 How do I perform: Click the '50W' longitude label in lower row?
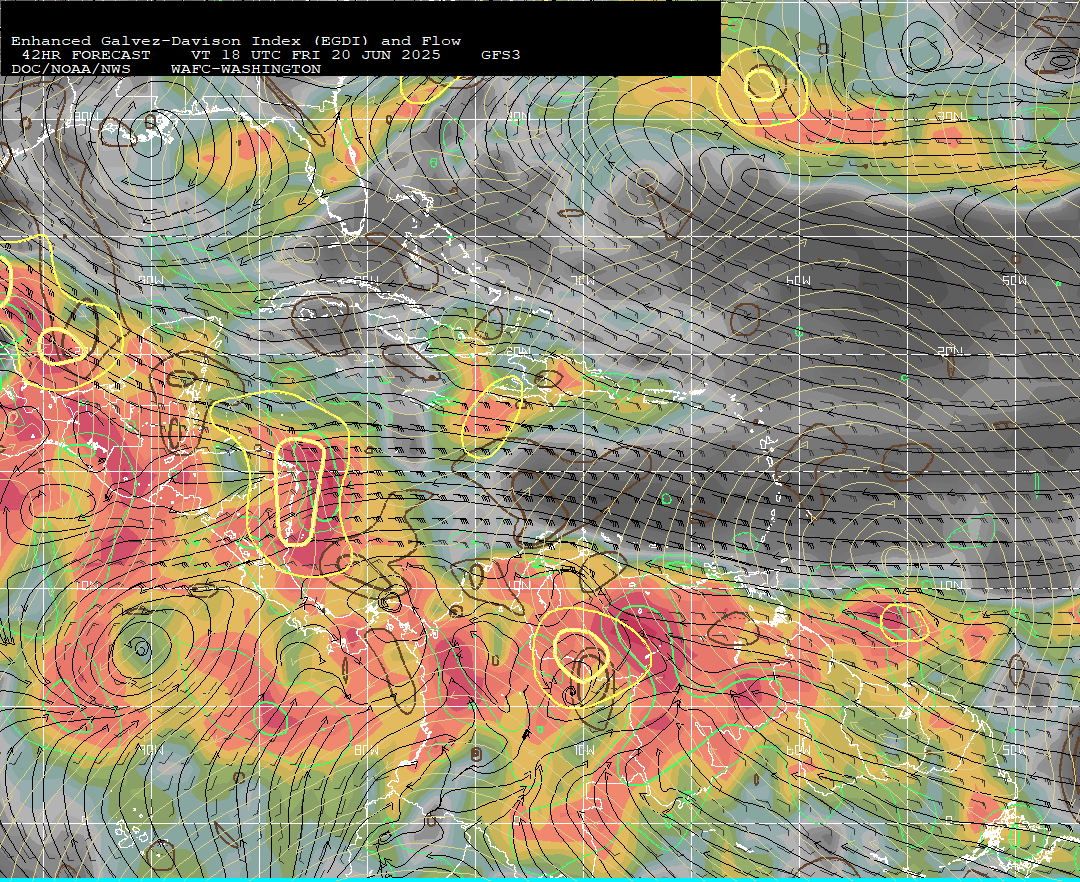tap(1015, 750)
